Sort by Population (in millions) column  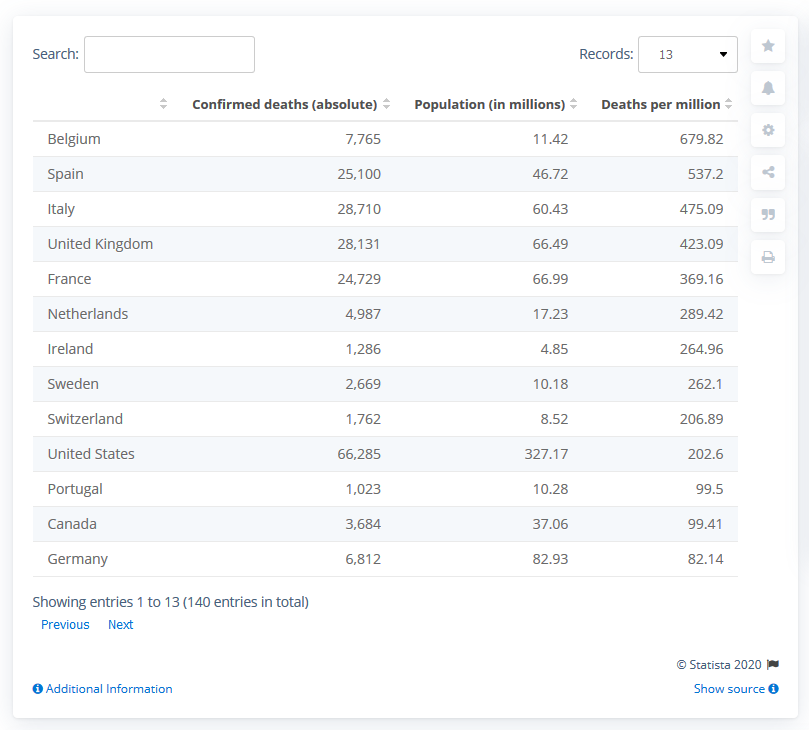(490, 104)
